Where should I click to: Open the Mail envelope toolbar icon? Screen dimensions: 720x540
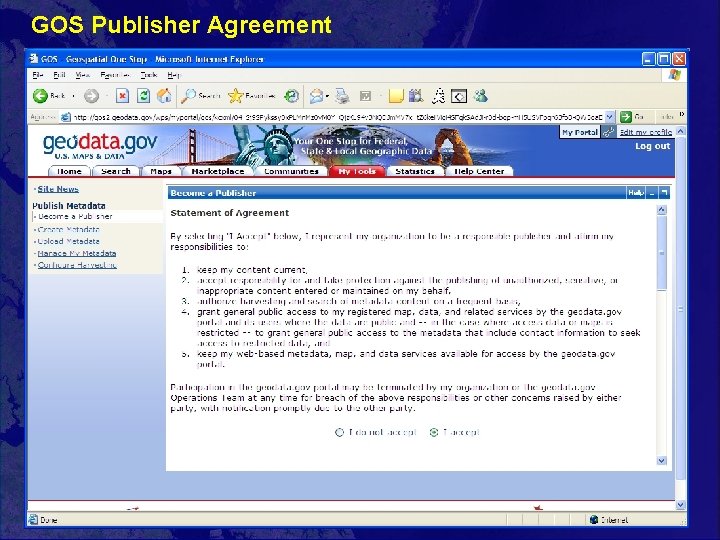click(x=316, y=96)
